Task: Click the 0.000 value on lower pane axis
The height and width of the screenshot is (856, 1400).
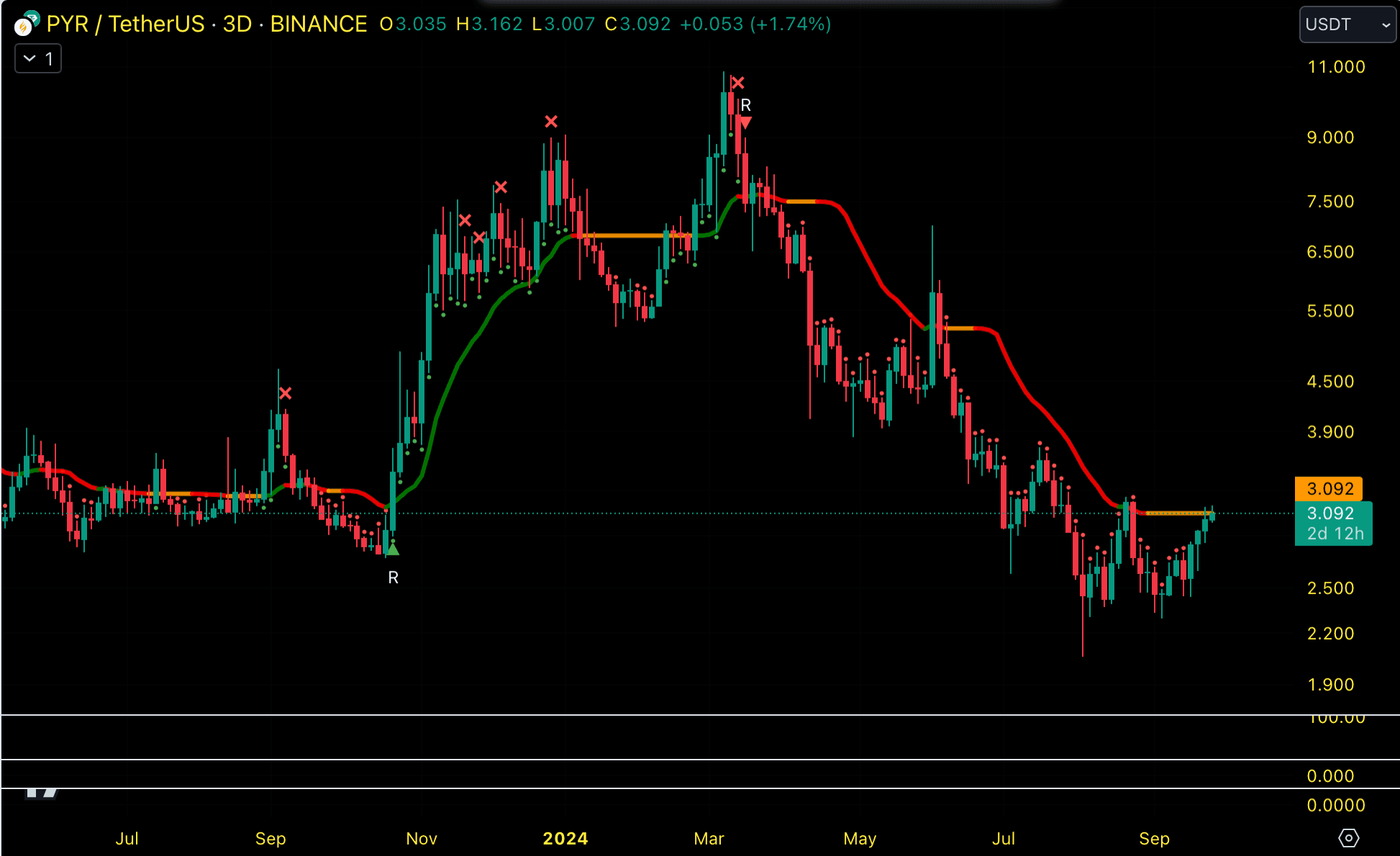Action: [x=1330, y=776]
